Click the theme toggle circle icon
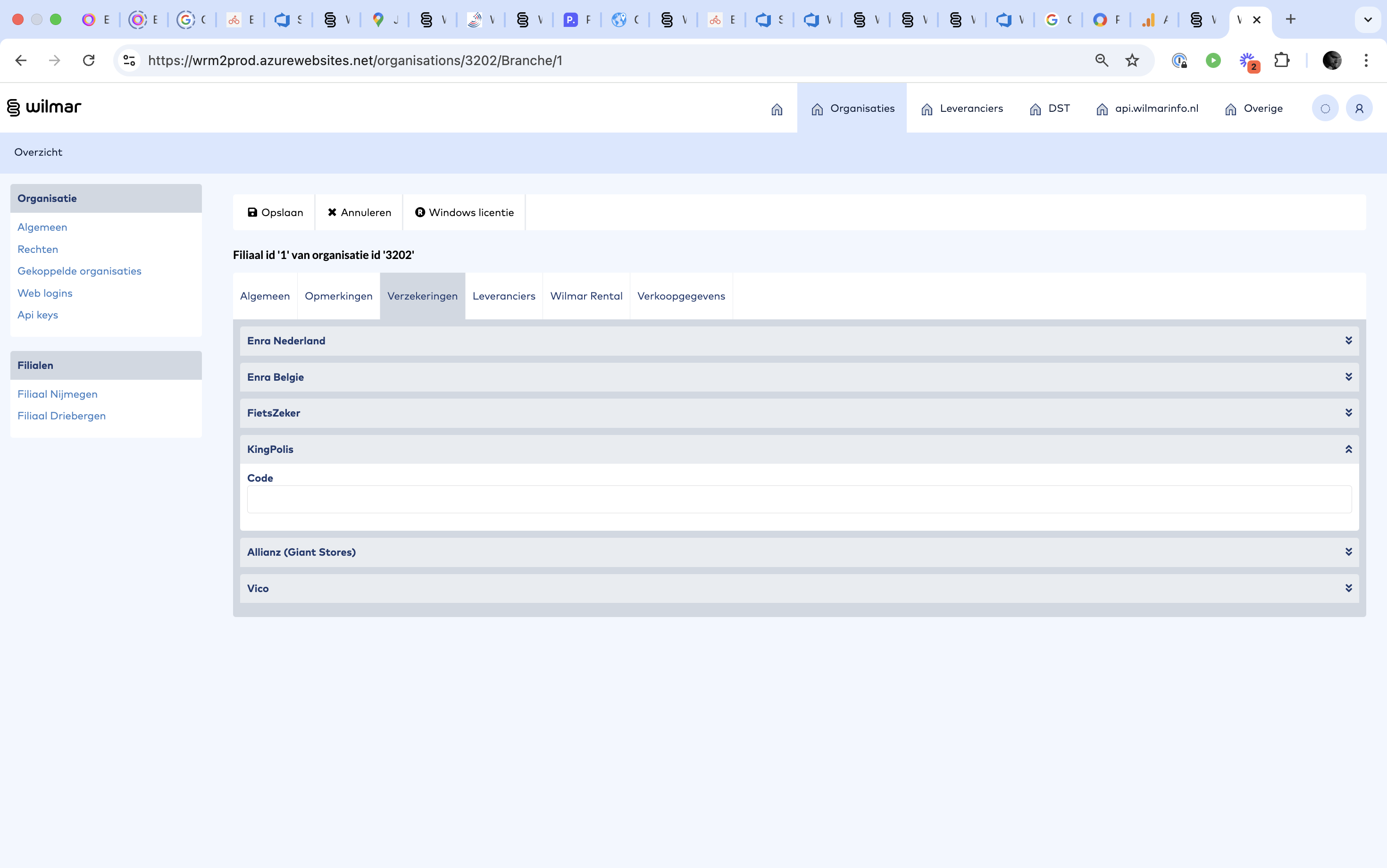Screen dimensions: 1387x868 pos(1325,108)
